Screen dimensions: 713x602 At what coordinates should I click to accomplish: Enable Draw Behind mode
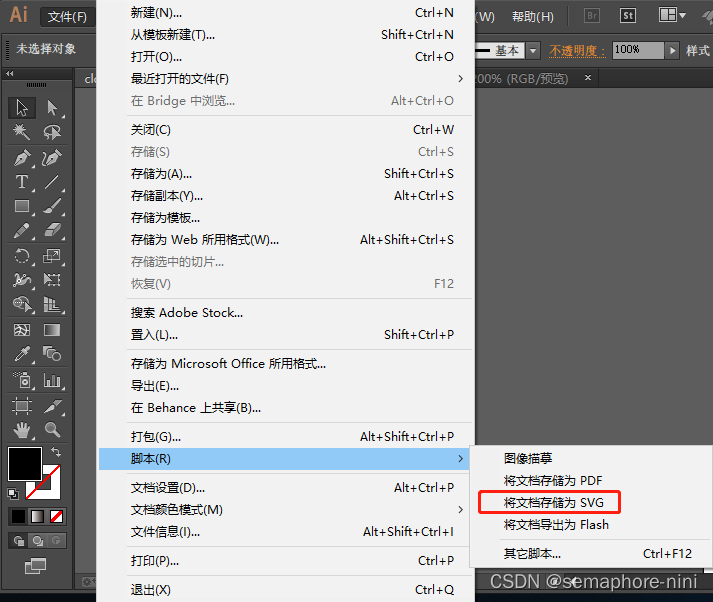point(37,541)
